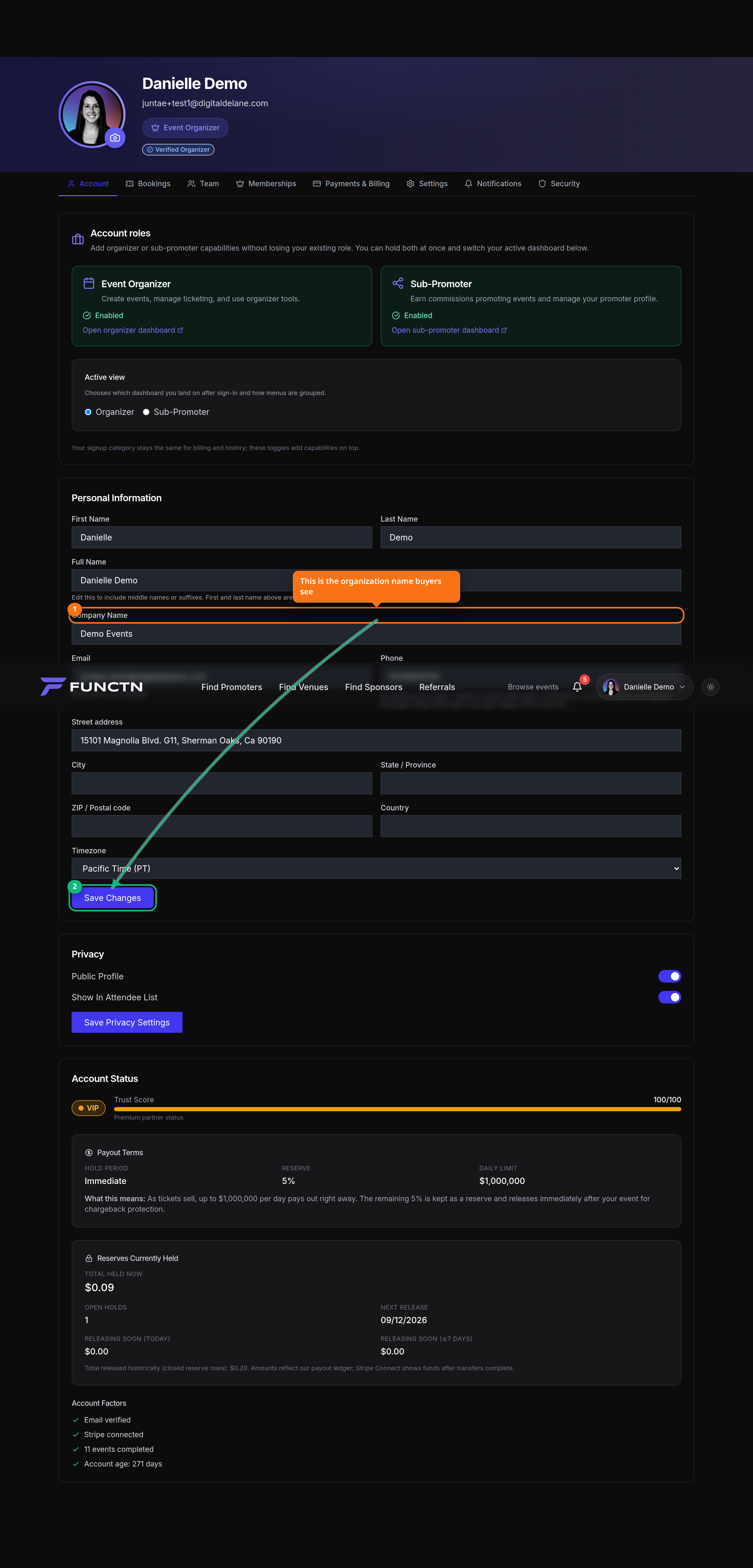753x1568 pixels.
Task: Click the 09/12/2026 next release date
Action: click(404, 1320)
